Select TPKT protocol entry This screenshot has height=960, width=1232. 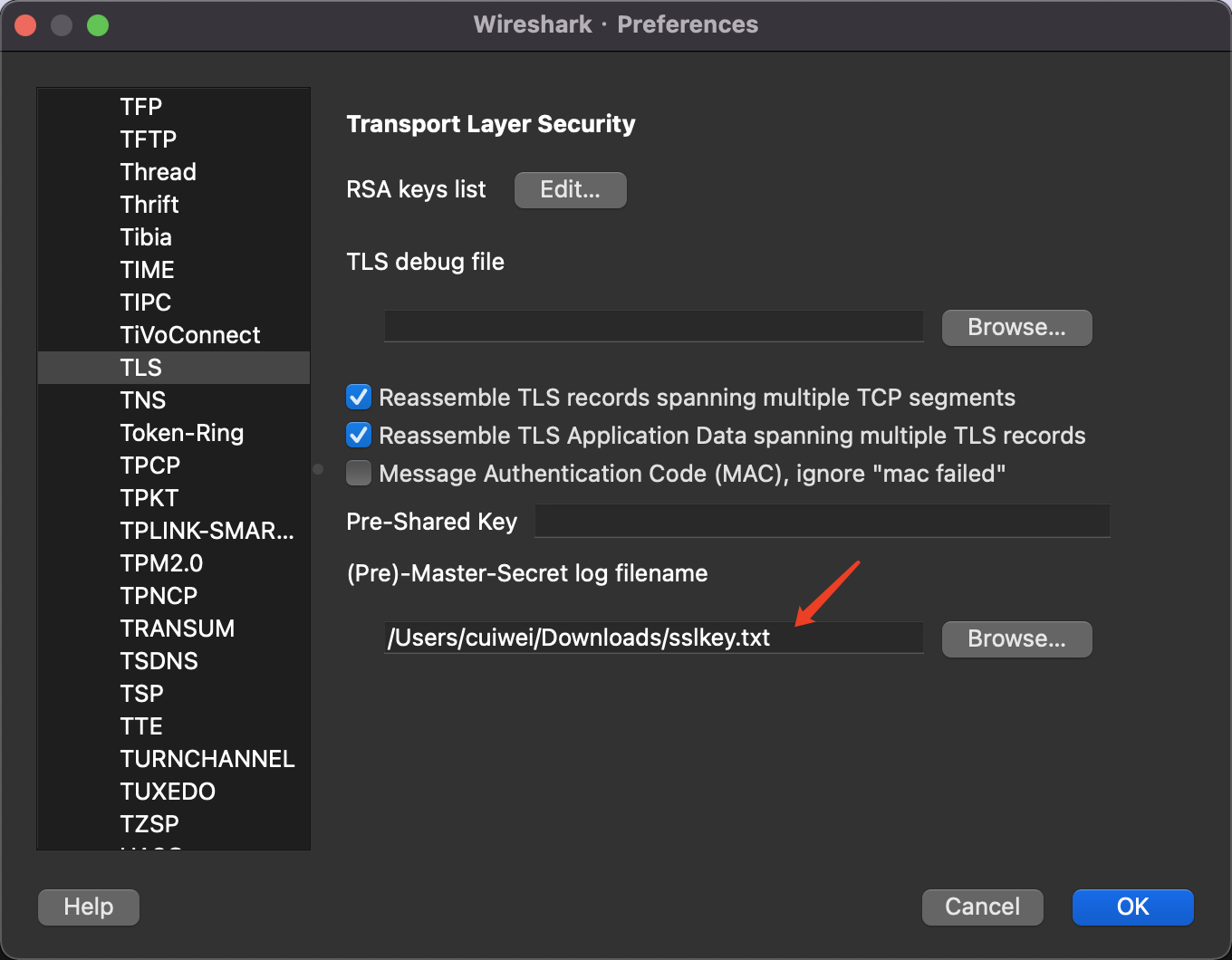point(174,498)
